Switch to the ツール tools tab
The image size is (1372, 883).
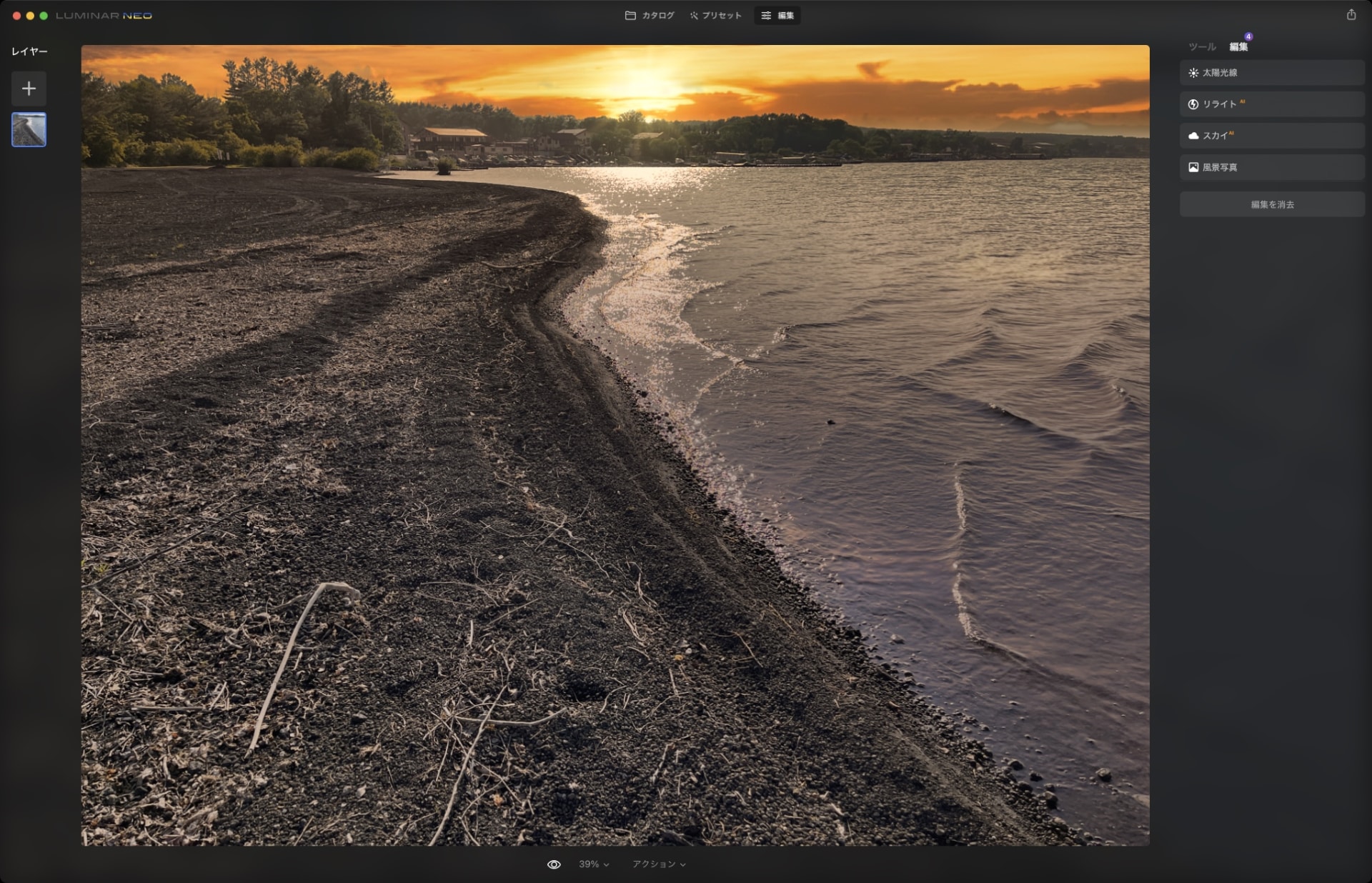point(1202,47)
